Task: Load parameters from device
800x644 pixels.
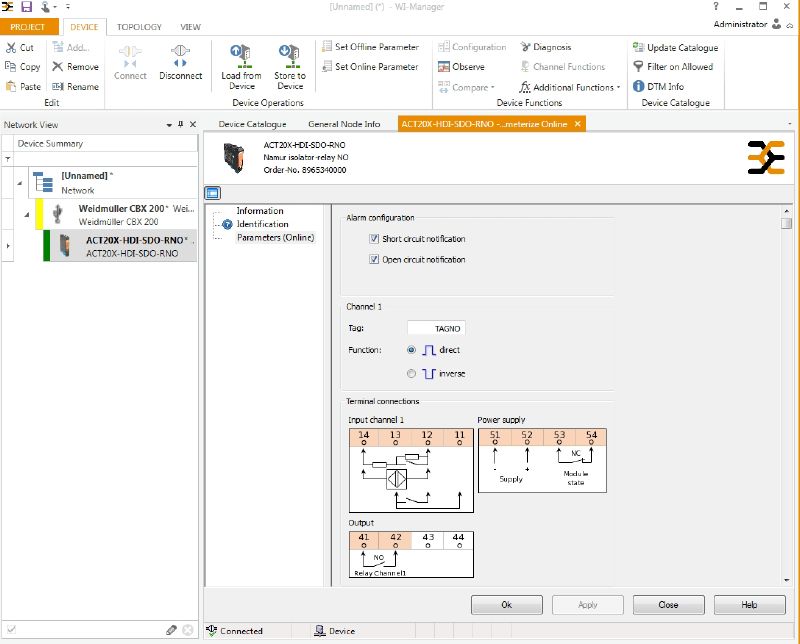Action: [x=241, y=67]
